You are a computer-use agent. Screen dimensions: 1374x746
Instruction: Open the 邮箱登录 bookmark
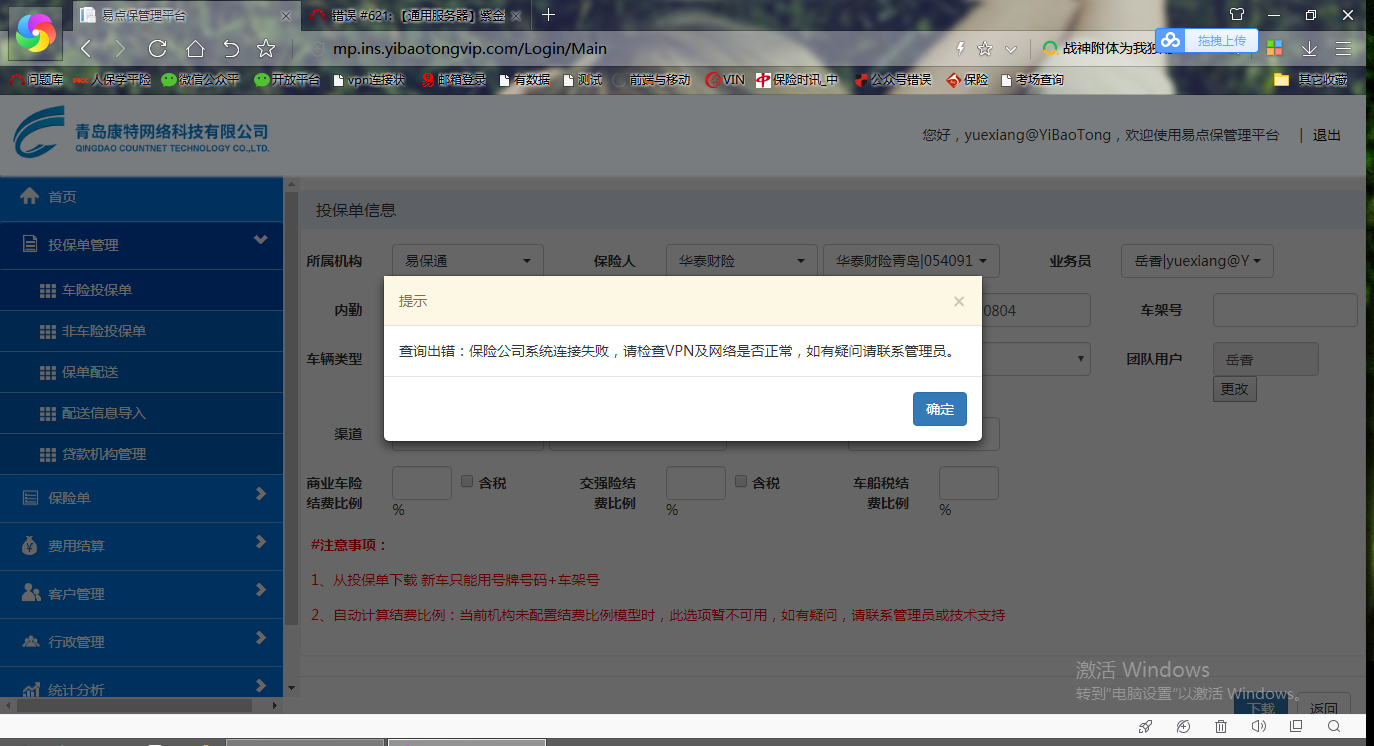pyautogui.click(x=455, y=80)
